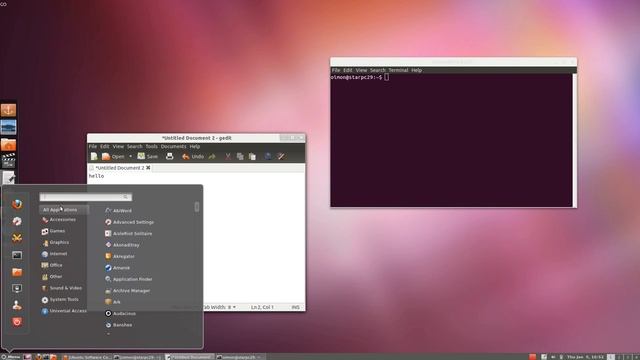Launch AbiWord from the application list
640x360 pixels.
coord(118,211)
